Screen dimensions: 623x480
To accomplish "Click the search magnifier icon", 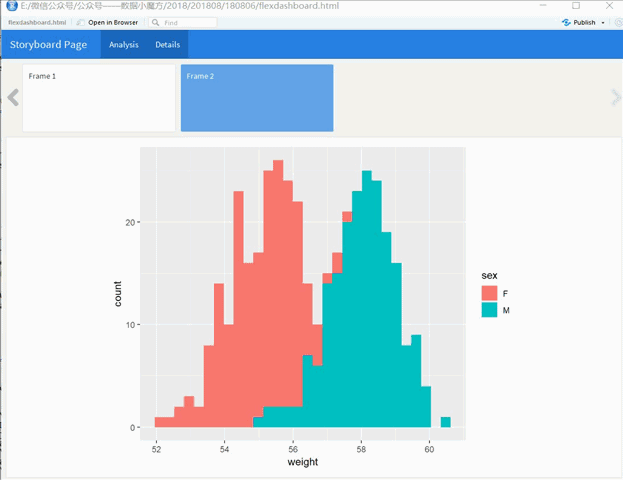I will tap(155, 23).
